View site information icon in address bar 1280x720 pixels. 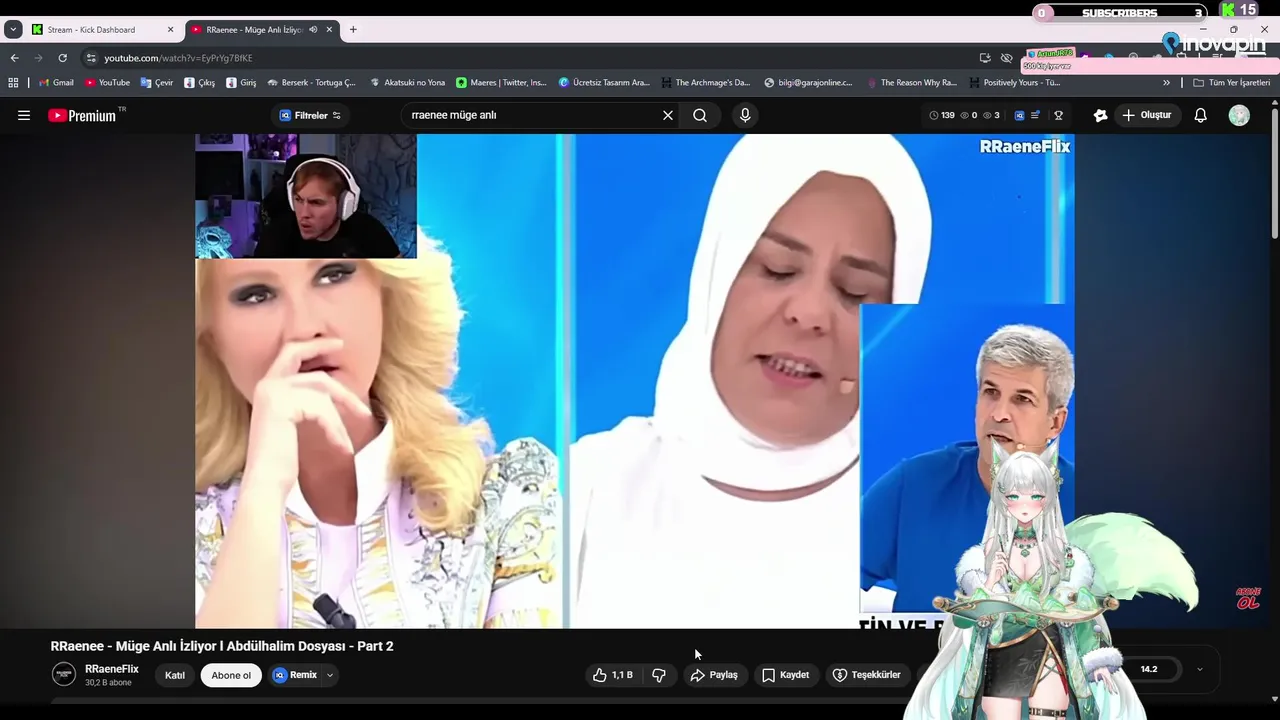pyautogui.click(x=91, y=58)
